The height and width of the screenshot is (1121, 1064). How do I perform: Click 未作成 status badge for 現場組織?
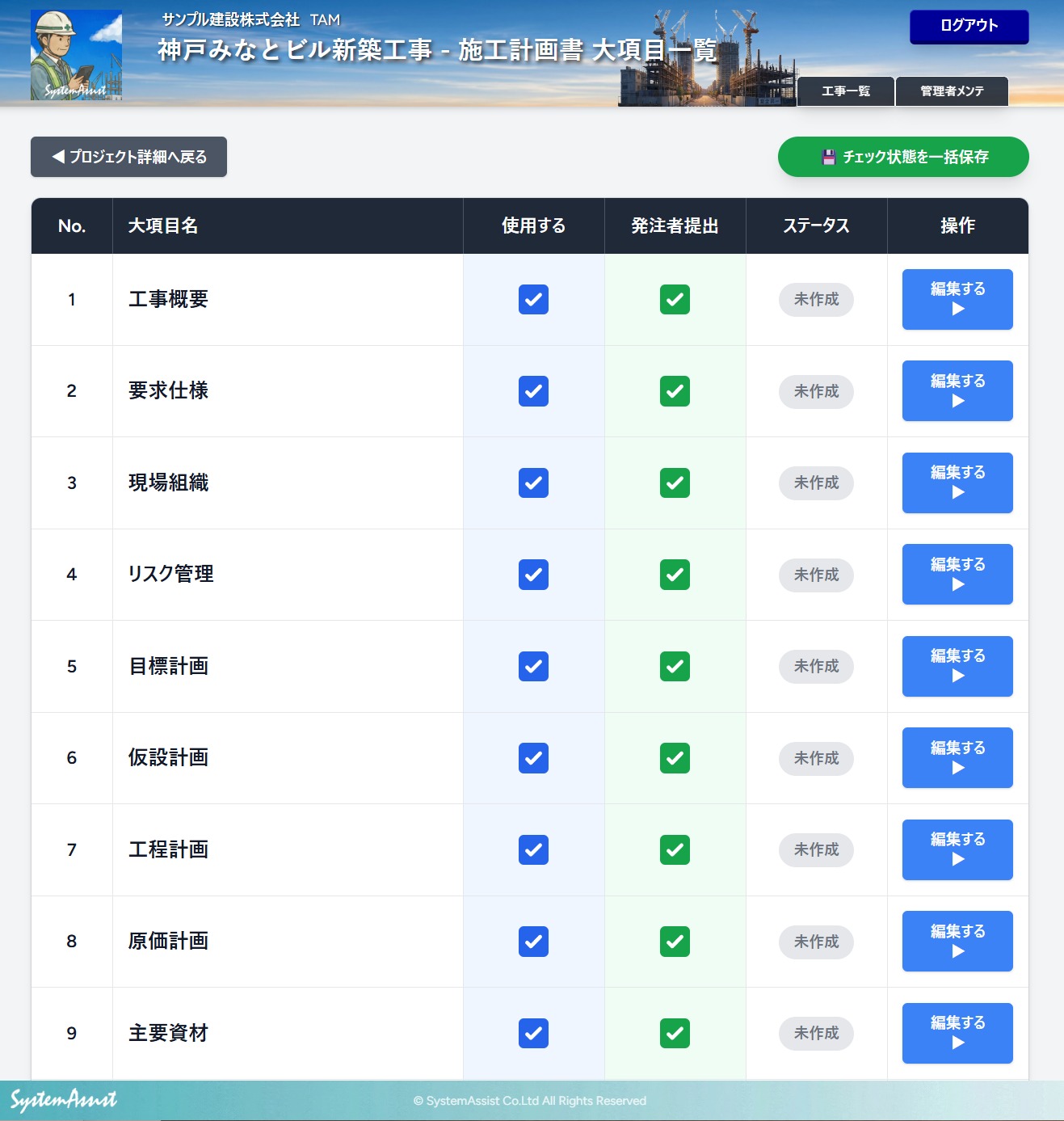coord(816,483)
